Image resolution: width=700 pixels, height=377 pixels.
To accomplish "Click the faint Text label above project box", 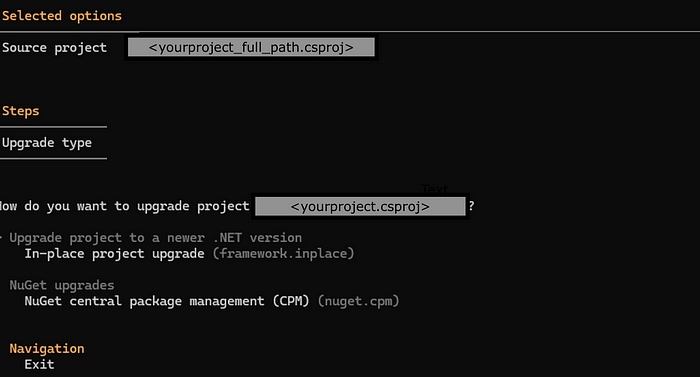I will [x=434, y=189].
